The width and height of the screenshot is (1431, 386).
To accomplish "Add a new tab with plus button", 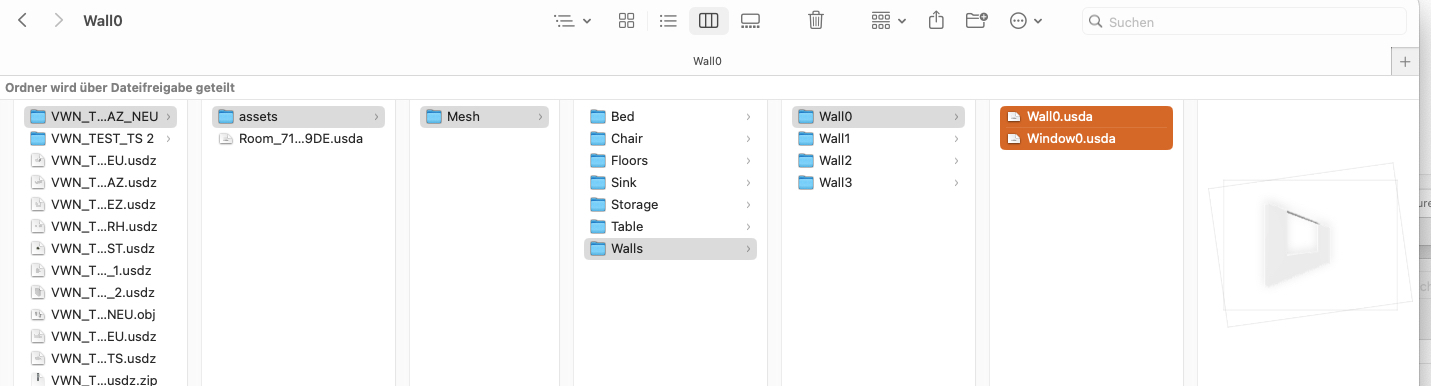I will (1405, 62).
